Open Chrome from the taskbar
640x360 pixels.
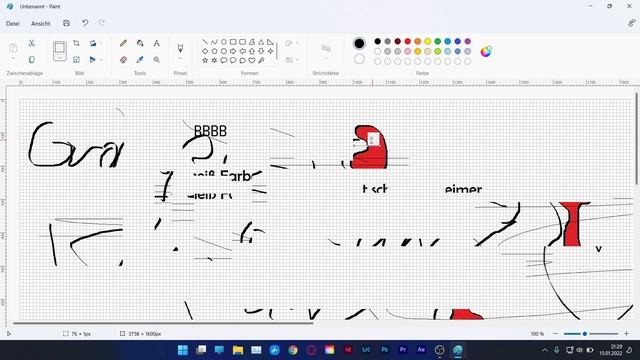tap(293, 350)
